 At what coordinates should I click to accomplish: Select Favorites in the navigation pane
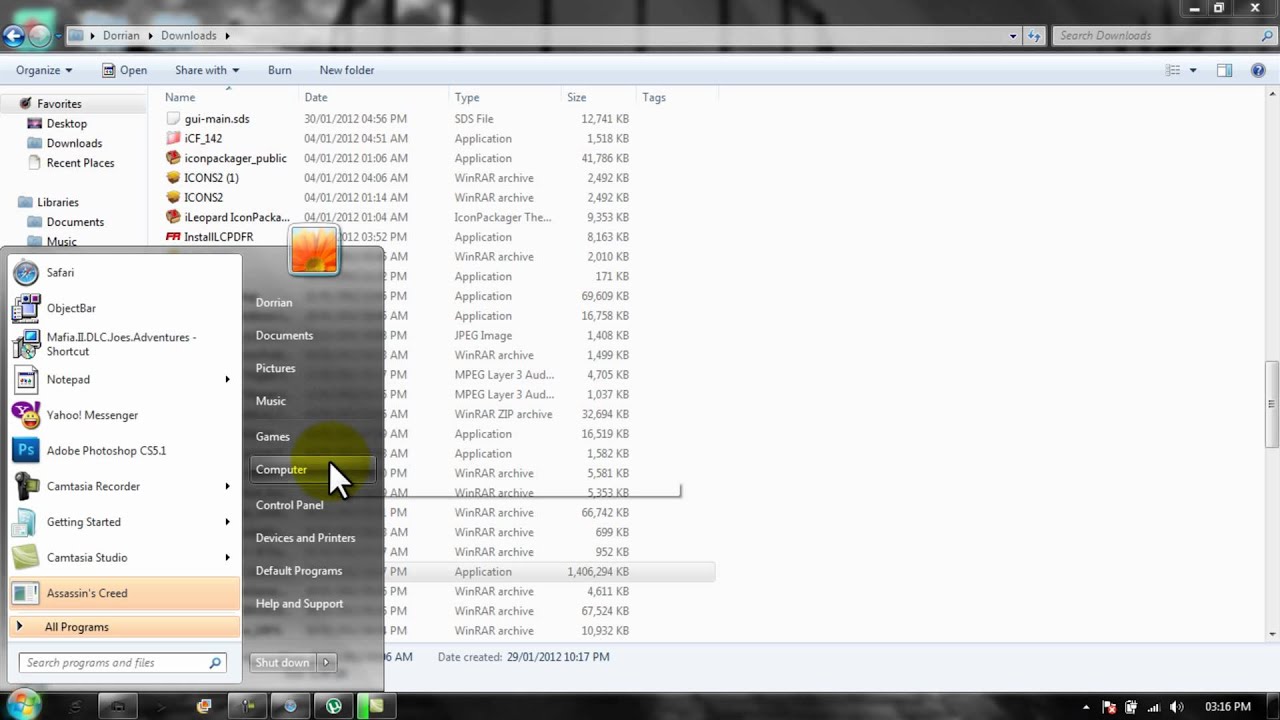click(x=59, y=104)
